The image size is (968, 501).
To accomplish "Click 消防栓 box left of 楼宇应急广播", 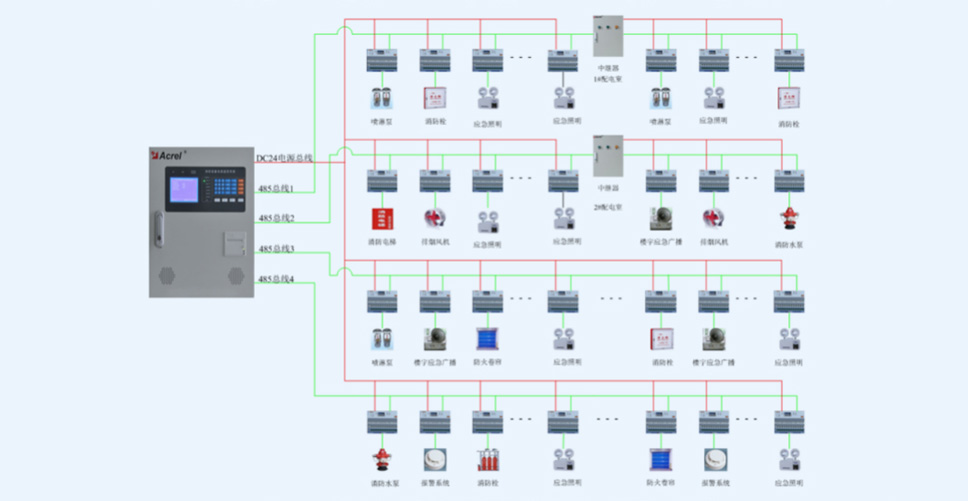I will click(x=661, y=339).
